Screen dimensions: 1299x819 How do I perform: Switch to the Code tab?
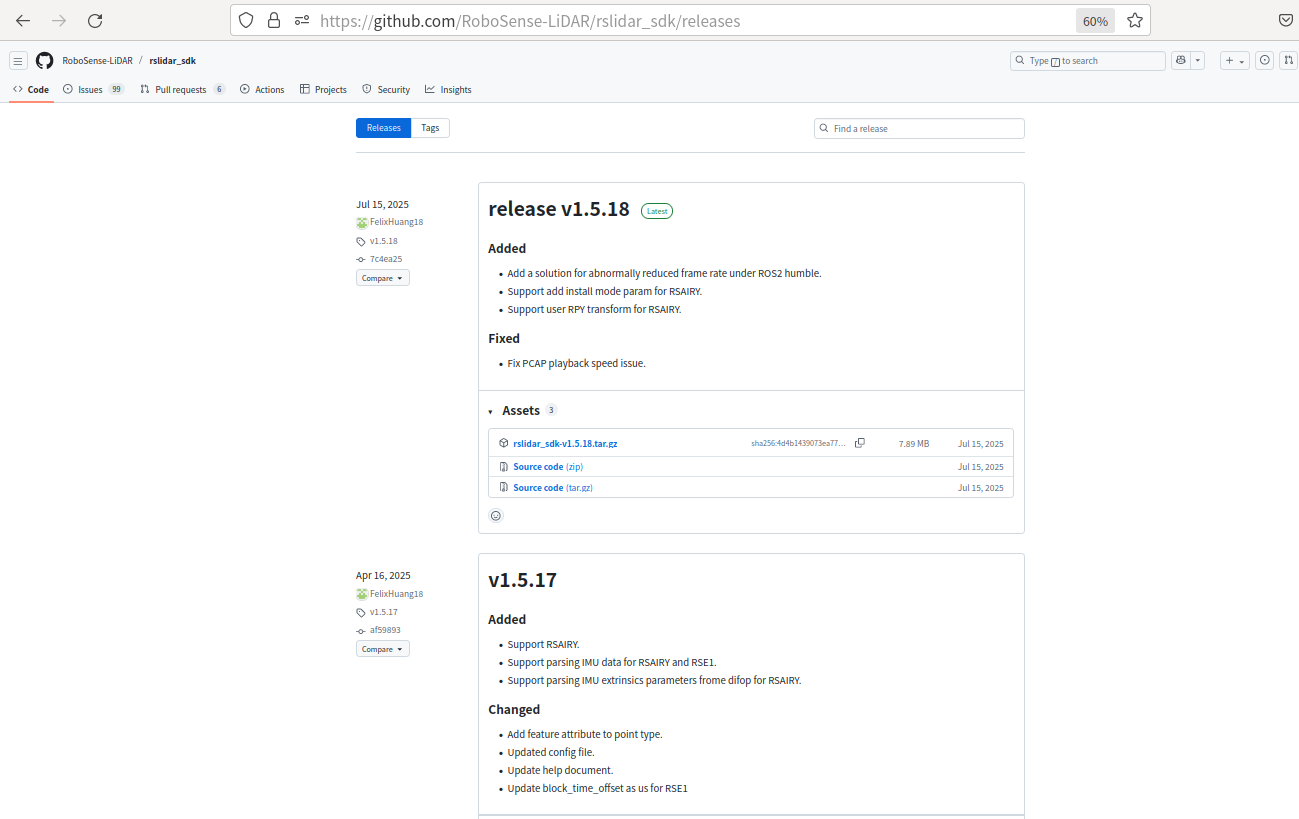click(31, 89)
